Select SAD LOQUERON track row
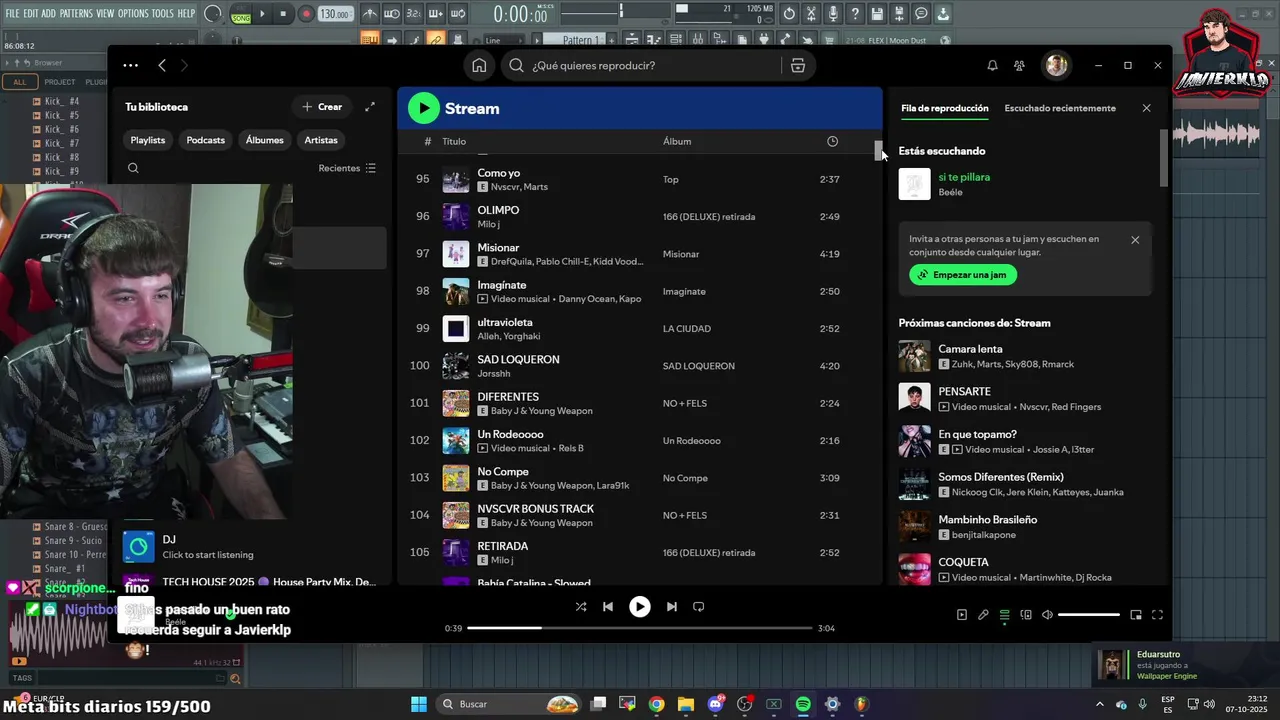The height and width of the screenshot is (720, 1280). pyautogui.click(x=640, y=366)
